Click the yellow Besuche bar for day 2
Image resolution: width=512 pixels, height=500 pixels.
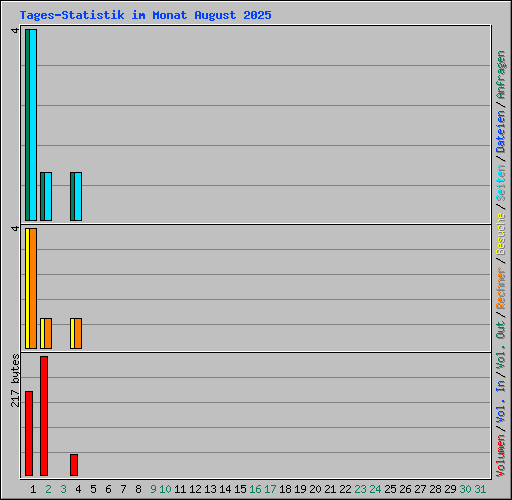point(42,333)
